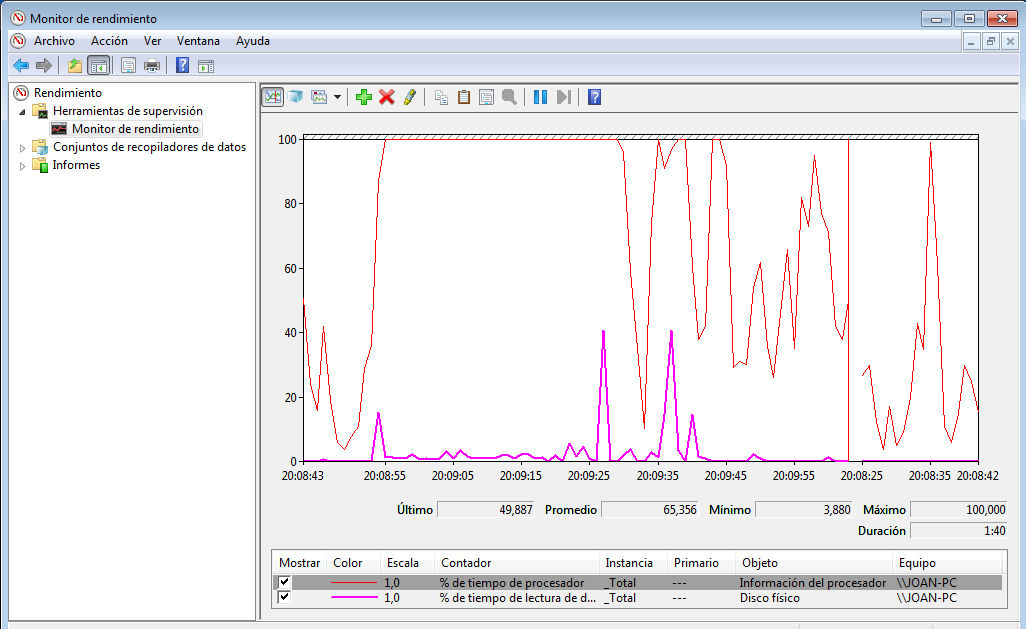
Task: Open the Archivo menu
Action: pyautogui.click(x=54, y=41)
